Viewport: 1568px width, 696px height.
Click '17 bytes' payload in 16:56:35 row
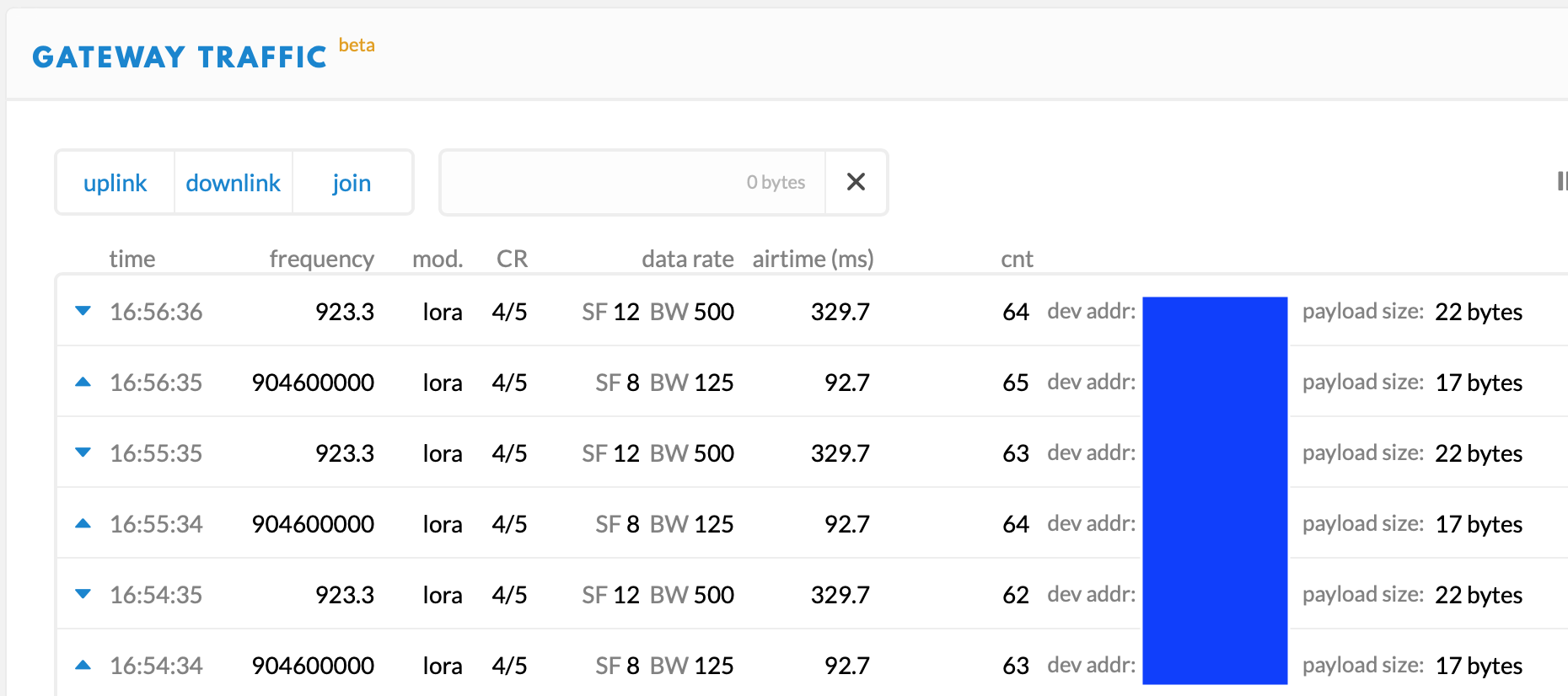pos(1479,383)
